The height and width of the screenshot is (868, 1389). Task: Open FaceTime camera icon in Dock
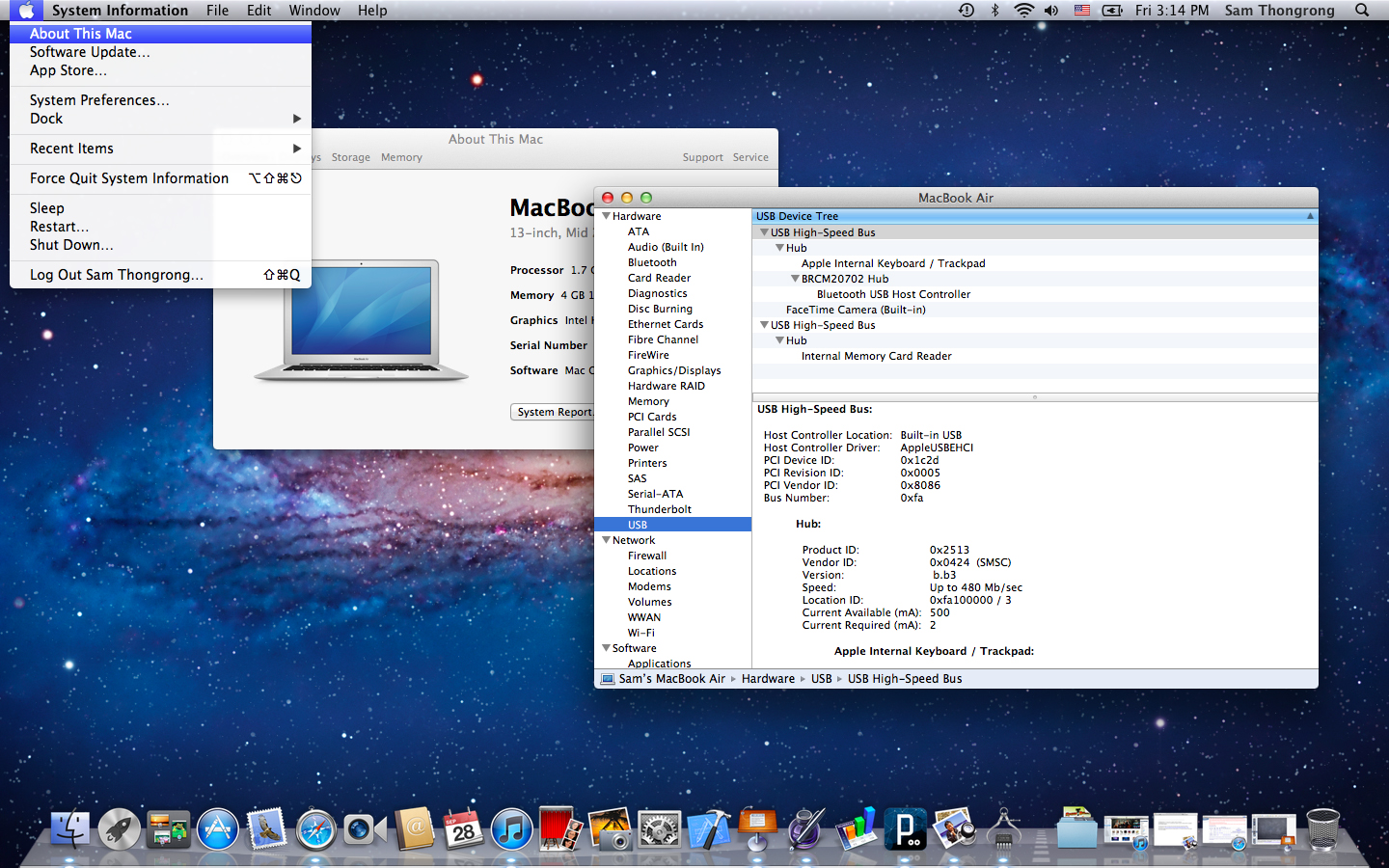(x=365, y=829)
